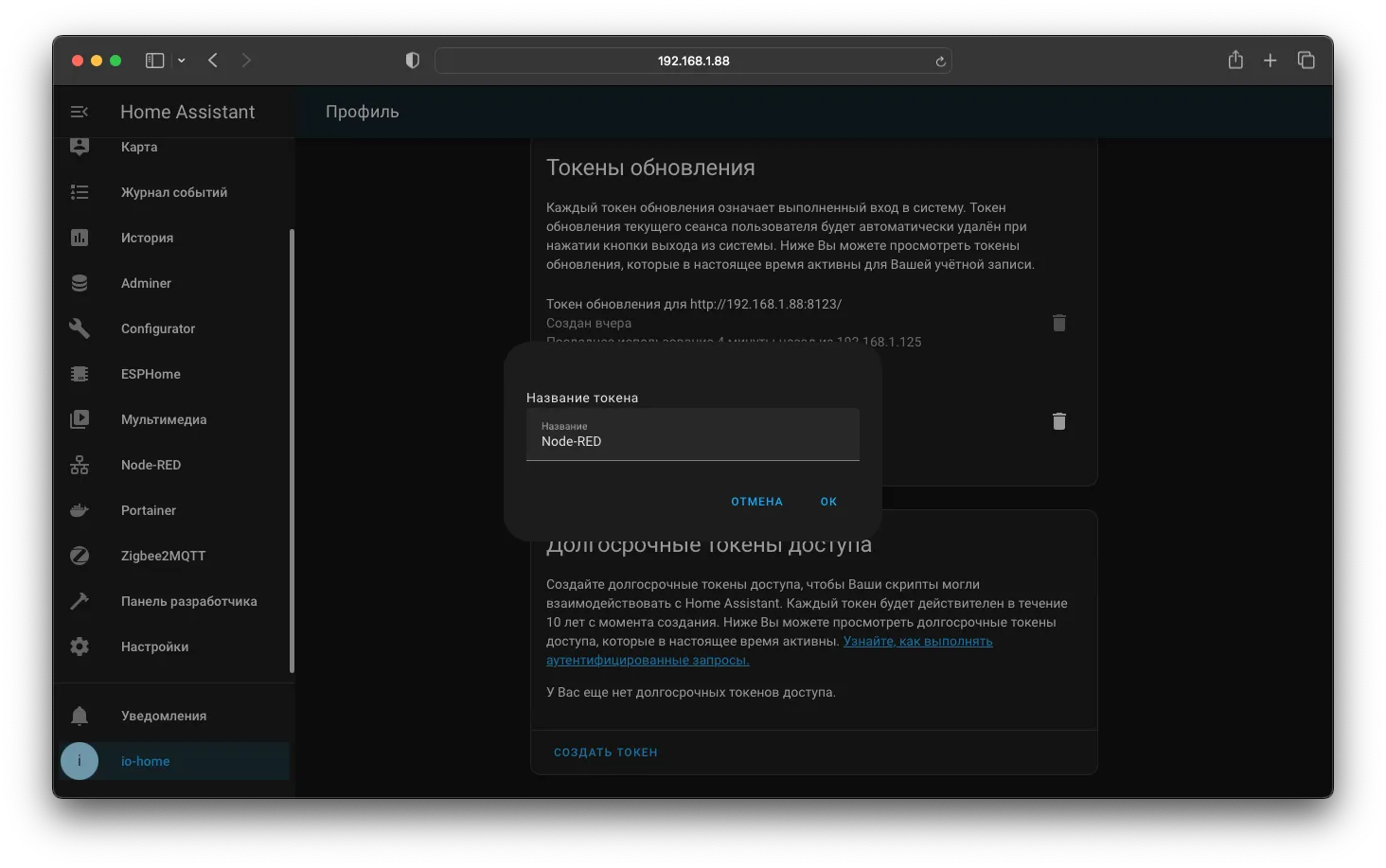Click the Configurator wrench icon
Screen dimensions: 1386x868
pyautogui.click(x=80, y=328)
